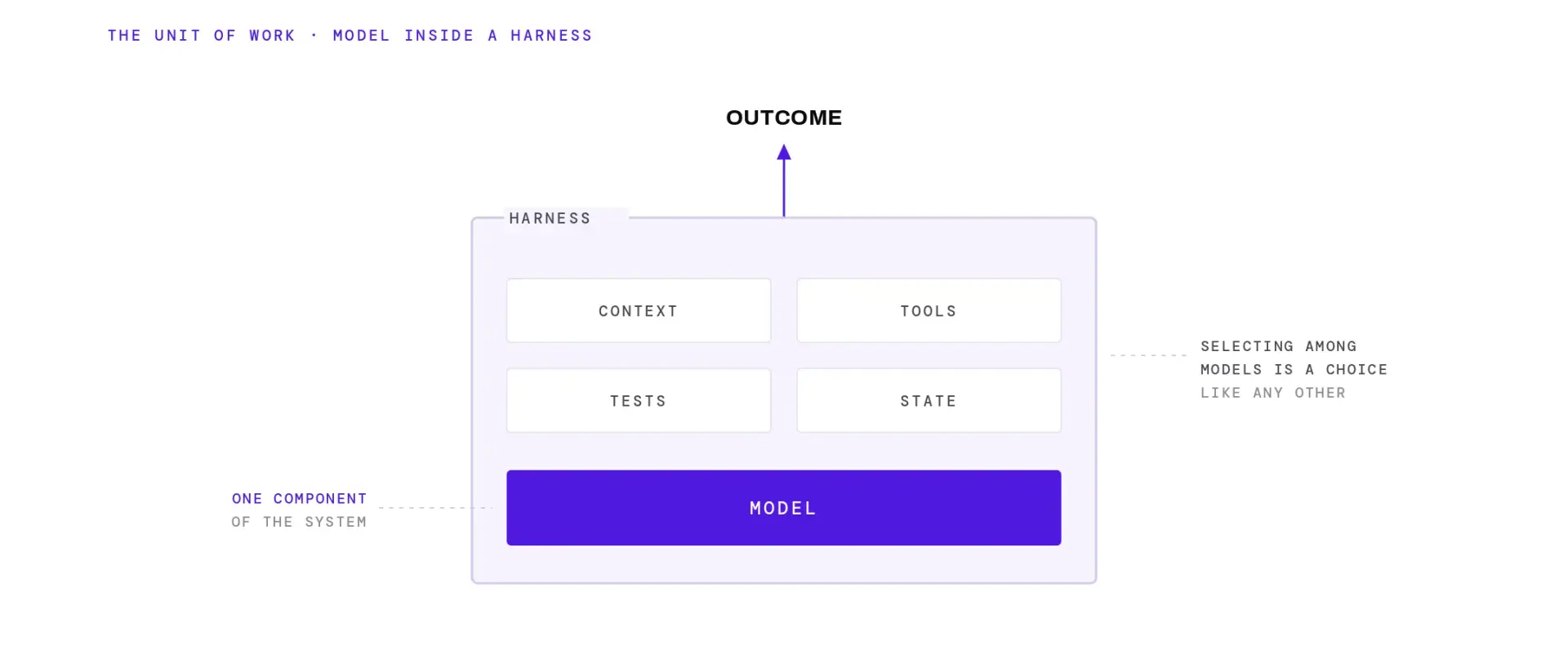Click the 'ONE COMPONENT' annotation text
1568x650 pixels.
300,498
